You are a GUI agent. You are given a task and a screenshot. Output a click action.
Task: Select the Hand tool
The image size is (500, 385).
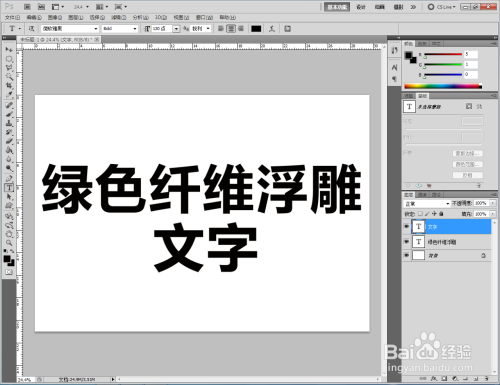9,234
